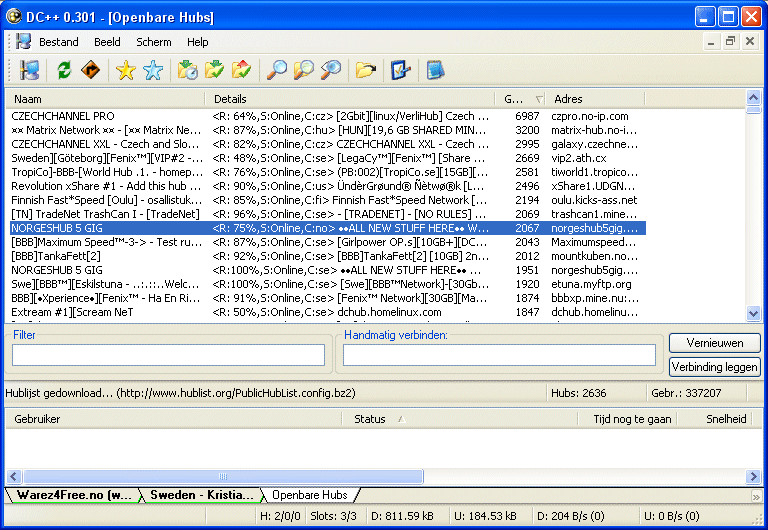Select the Openbare Hubs tab

coord(310,495)
